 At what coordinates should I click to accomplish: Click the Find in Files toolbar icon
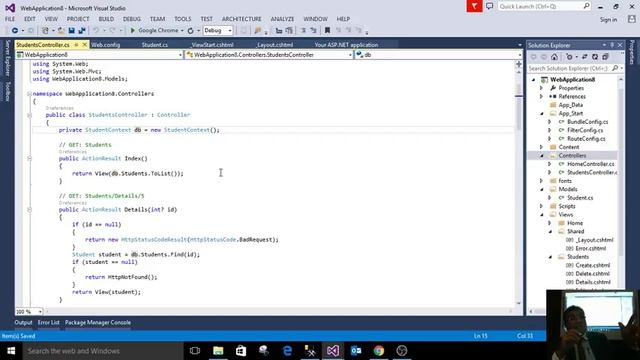(x=258, y=31)
